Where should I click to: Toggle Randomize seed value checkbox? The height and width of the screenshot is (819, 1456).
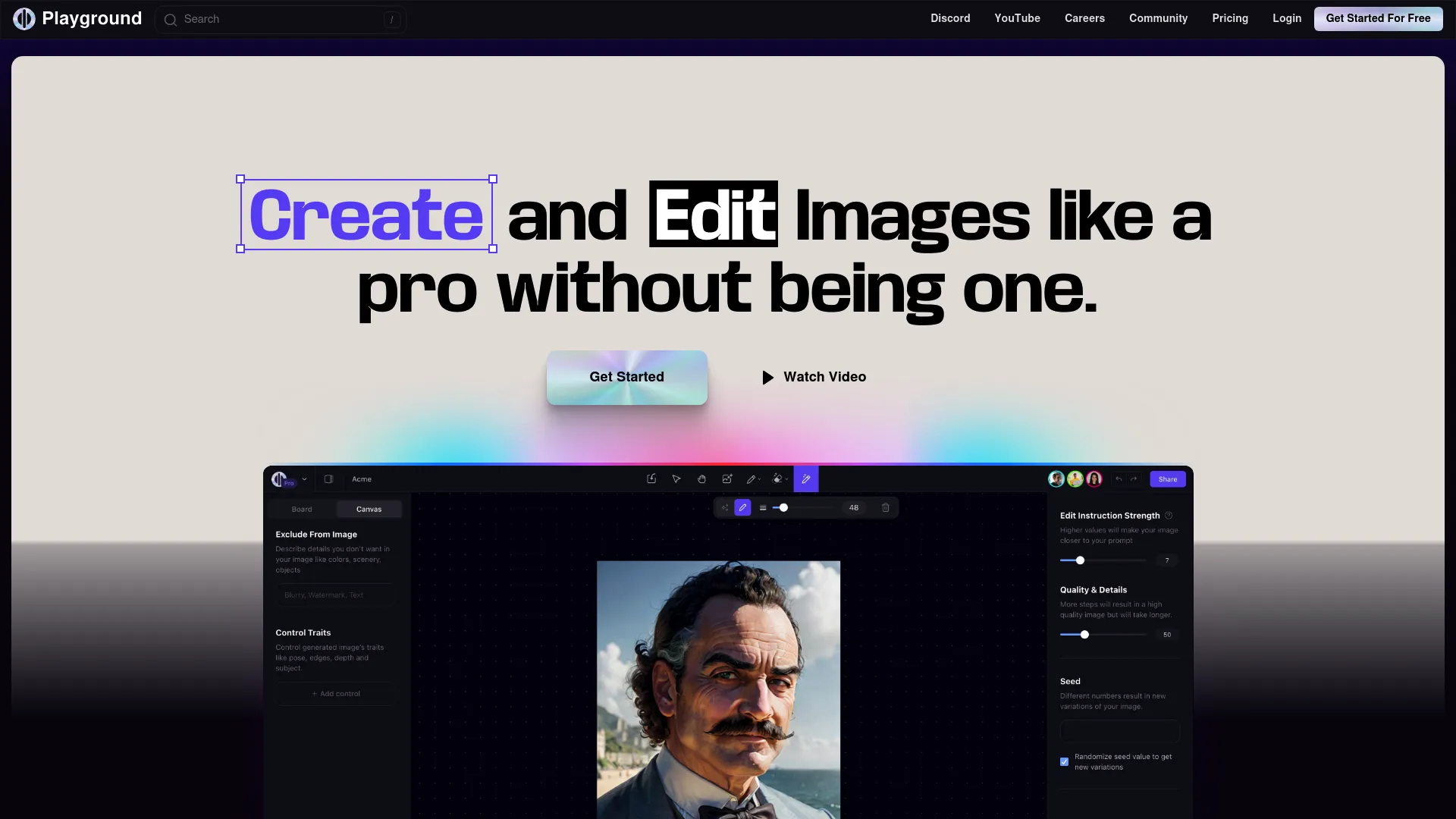[1064, 761]
